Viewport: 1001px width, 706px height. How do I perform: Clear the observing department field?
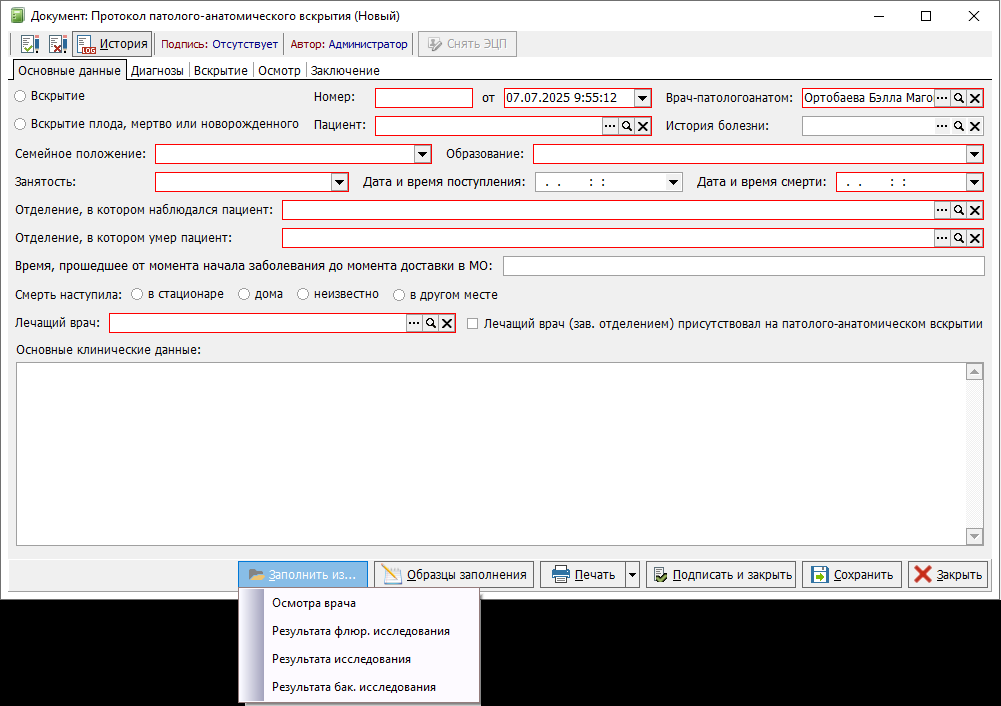coord(975,210)
